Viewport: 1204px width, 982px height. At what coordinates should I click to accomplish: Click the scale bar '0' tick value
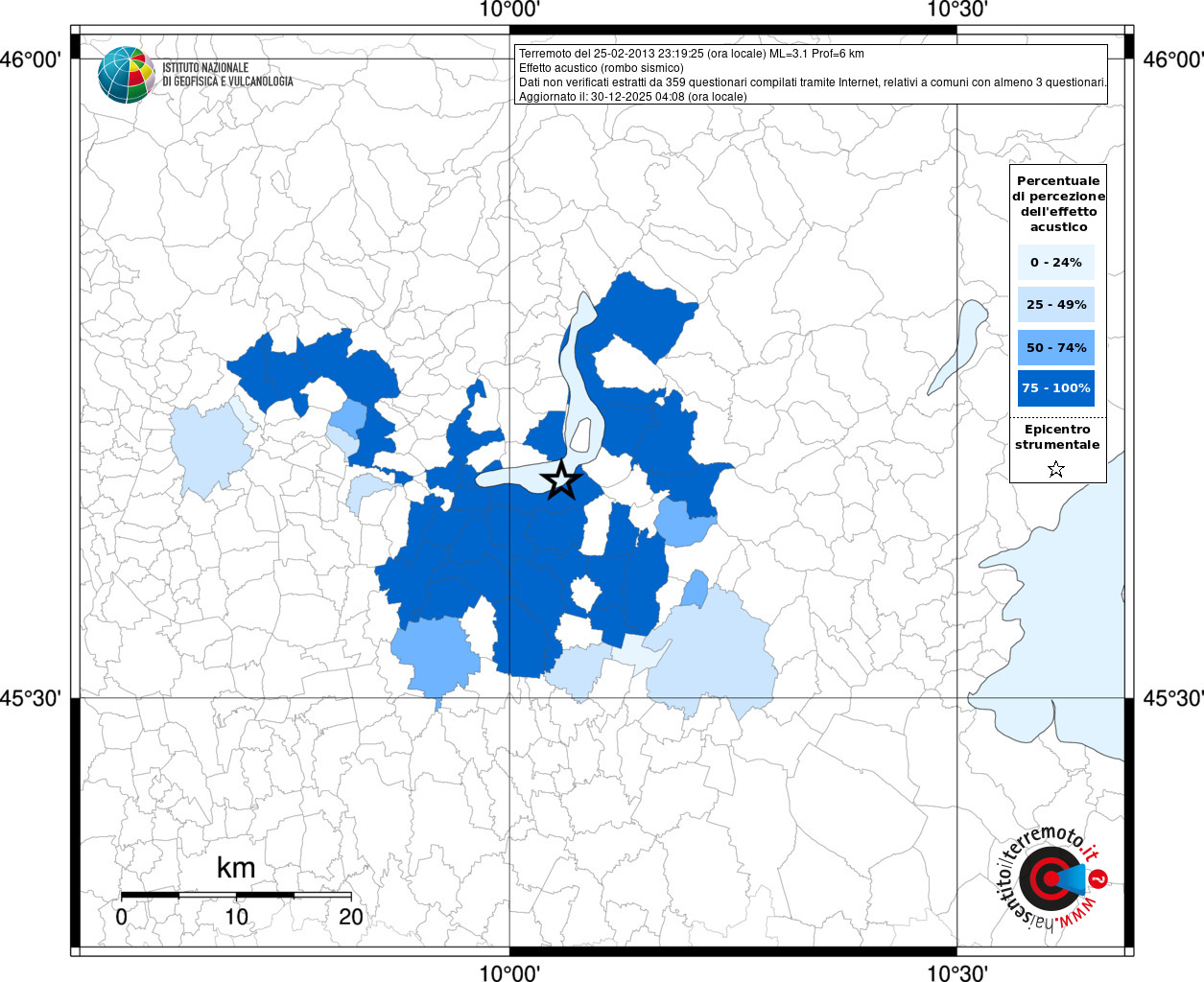tap(121, 917)
